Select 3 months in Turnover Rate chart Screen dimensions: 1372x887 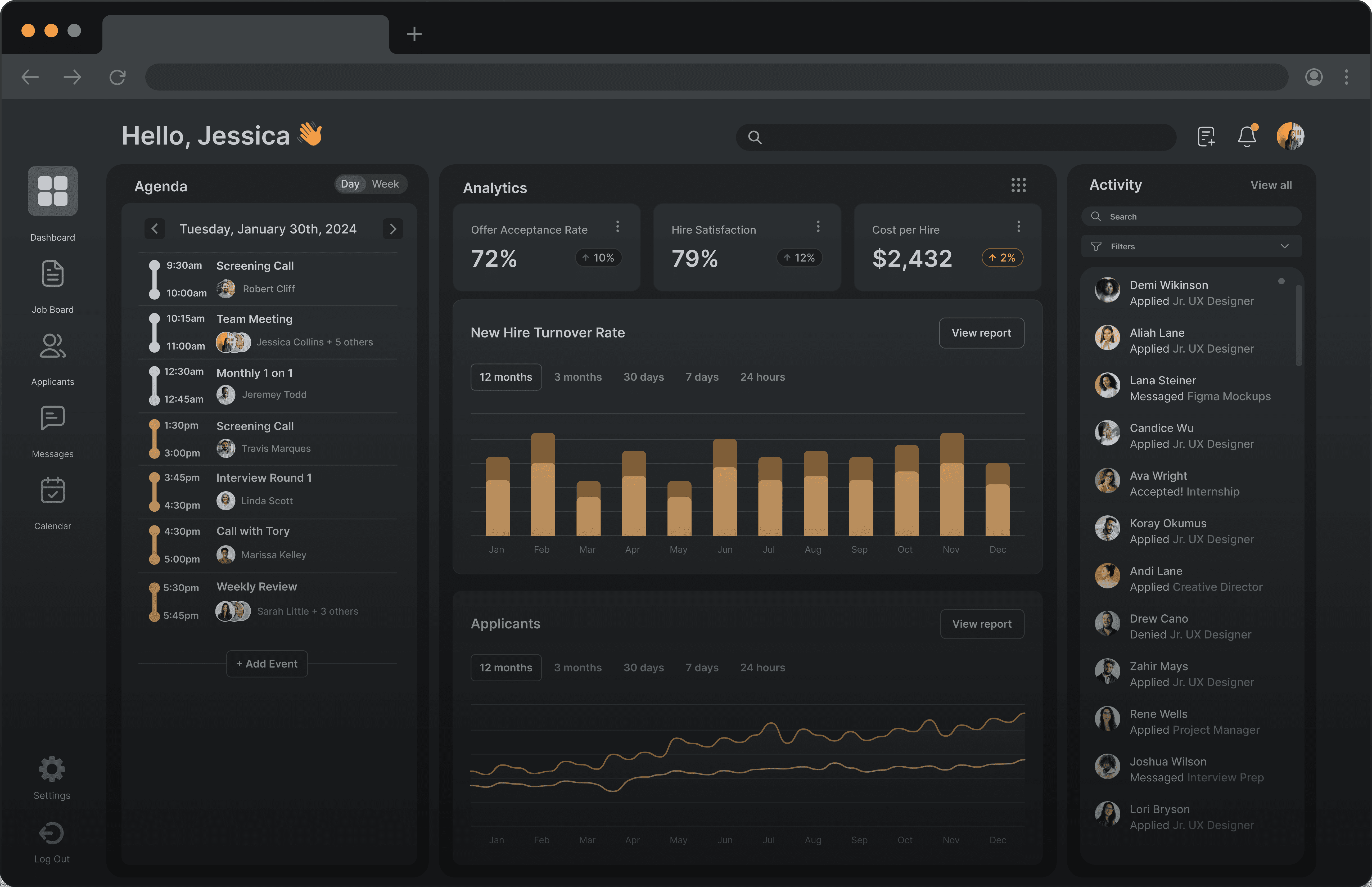click(x=577, y=377)
